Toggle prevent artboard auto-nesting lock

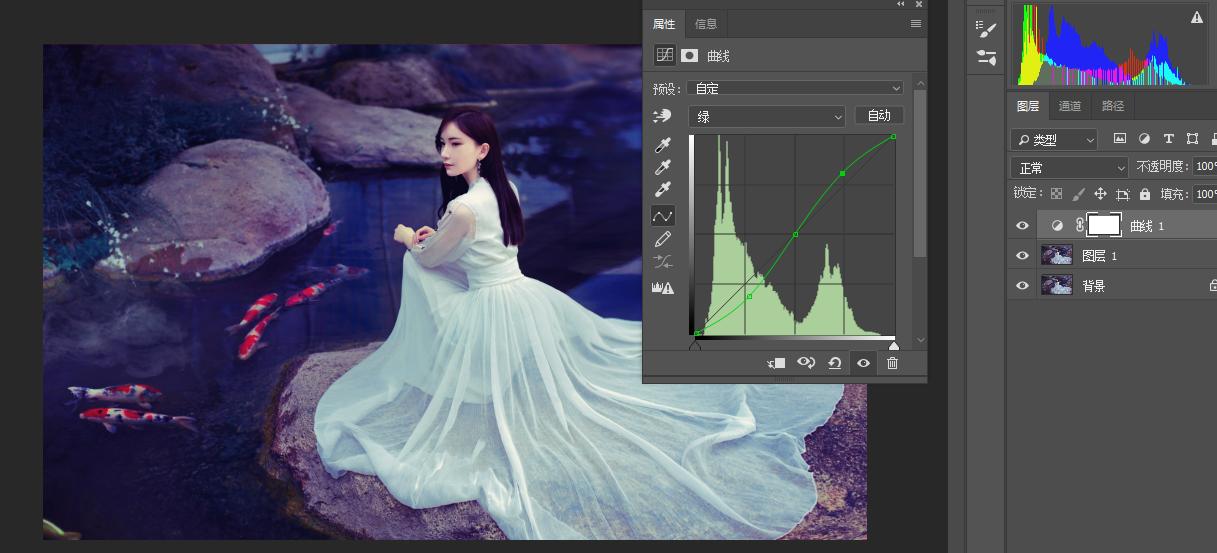coord(1122,194)
